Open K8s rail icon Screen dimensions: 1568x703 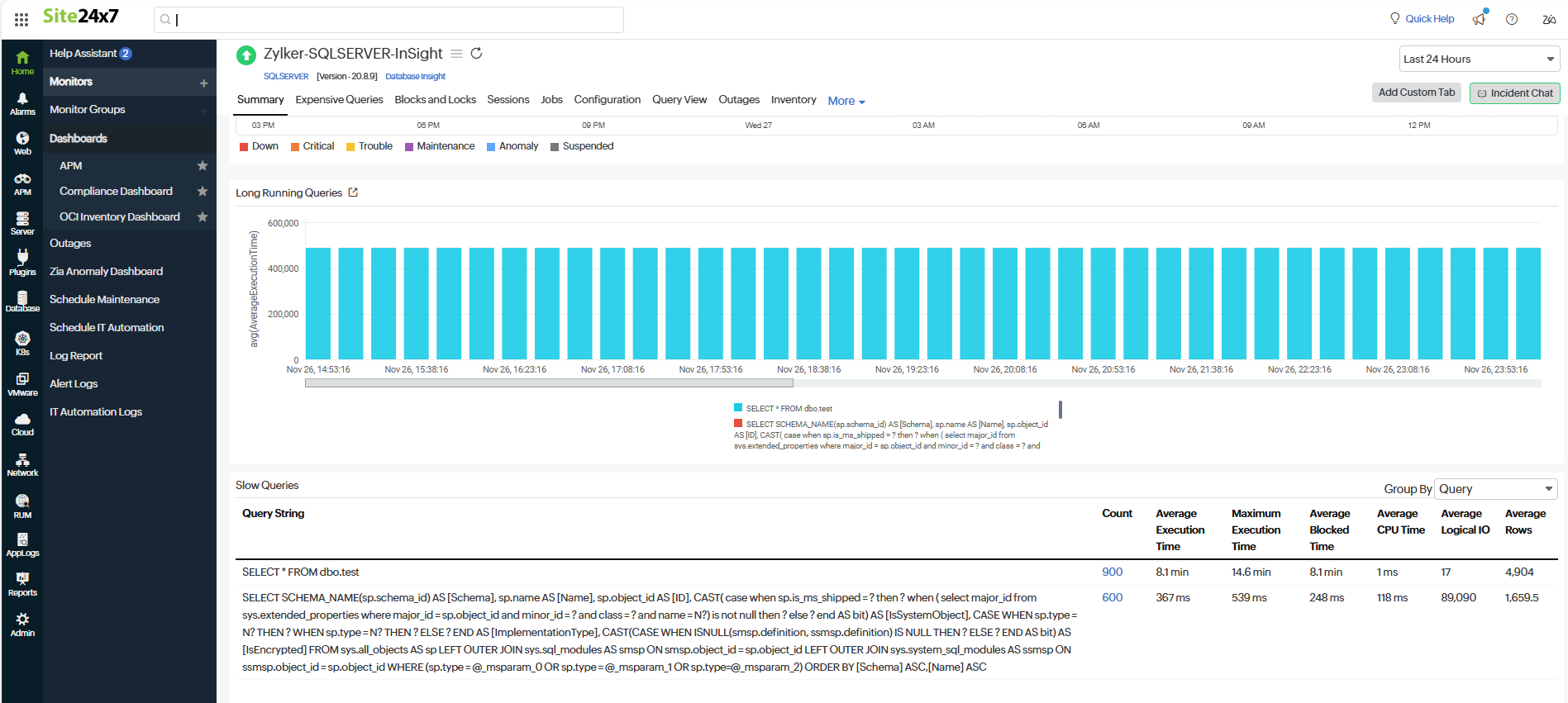(x=22, y=344)
